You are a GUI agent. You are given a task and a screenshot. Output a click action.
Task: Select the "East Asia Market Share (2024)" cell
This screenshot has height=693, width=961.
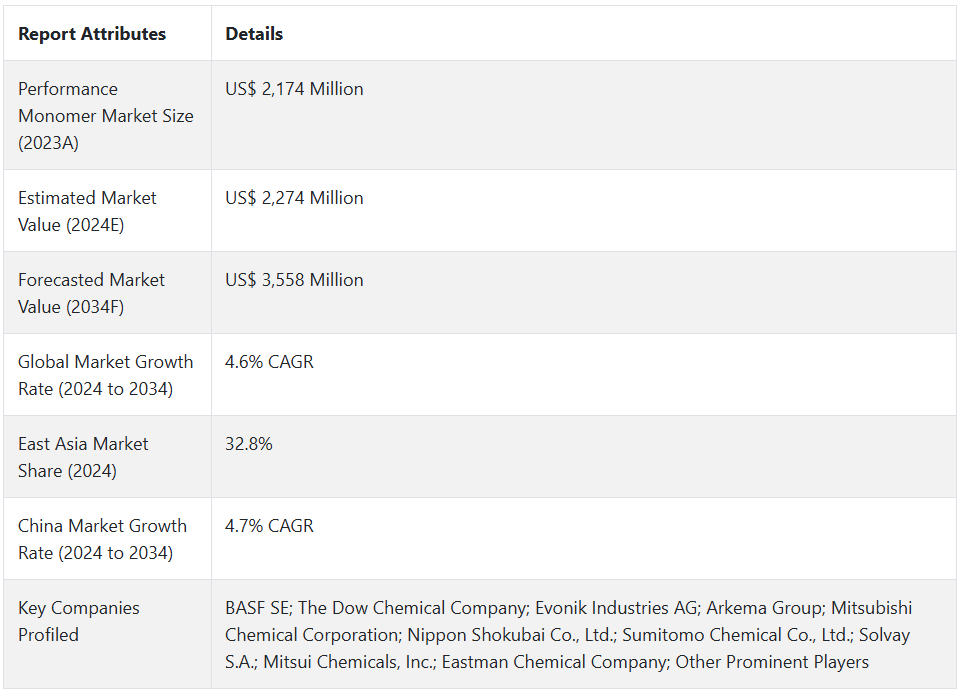coord(83,457)
